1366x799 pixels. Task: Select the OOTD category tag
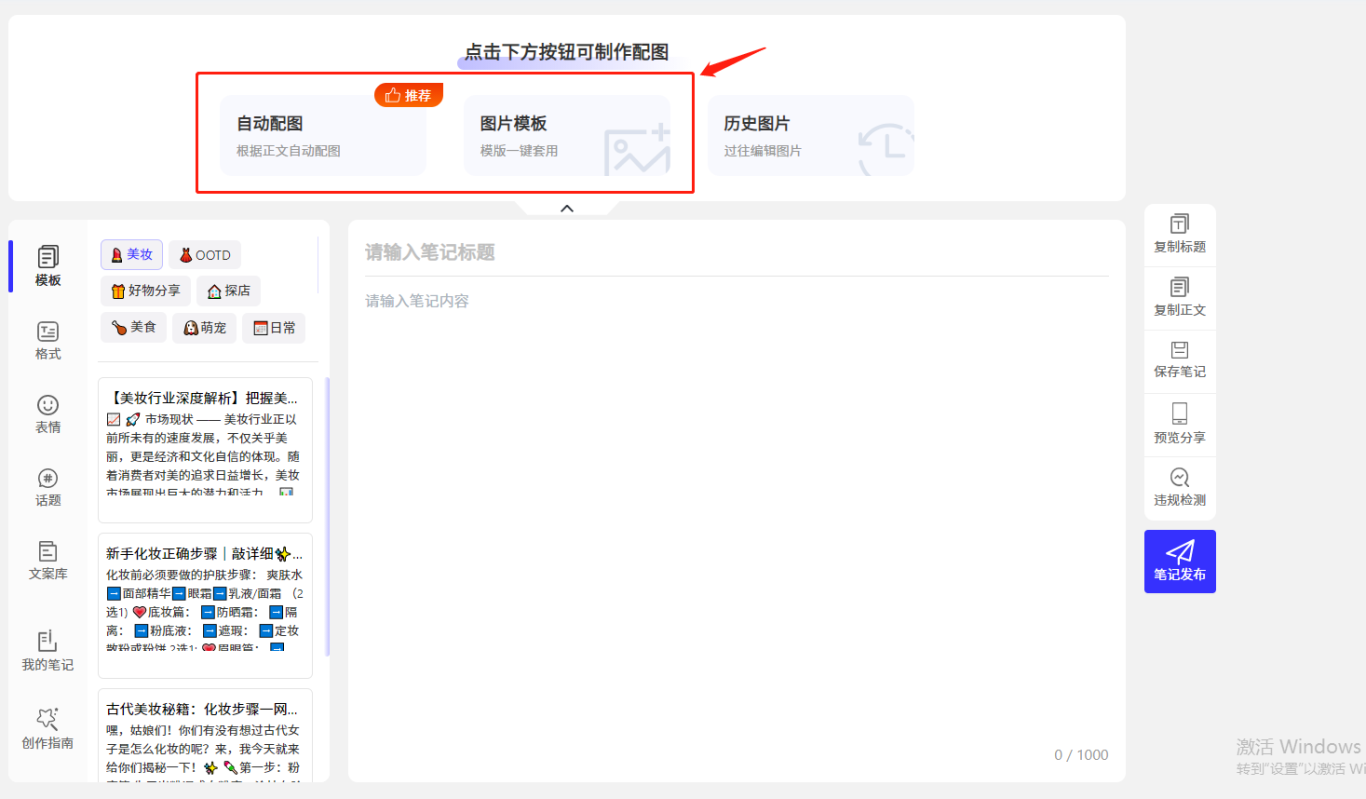pyautogui.click(x=205, y=255)
